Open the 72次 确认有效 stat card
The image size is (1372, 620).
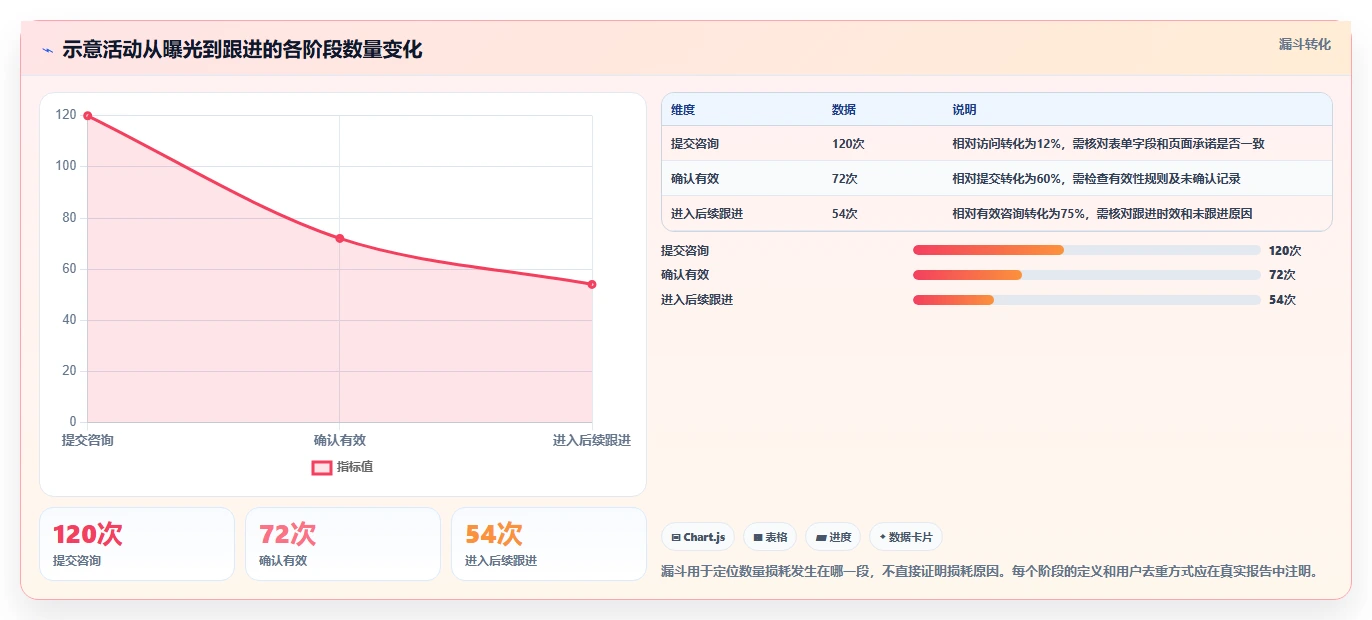click(343, 544)
